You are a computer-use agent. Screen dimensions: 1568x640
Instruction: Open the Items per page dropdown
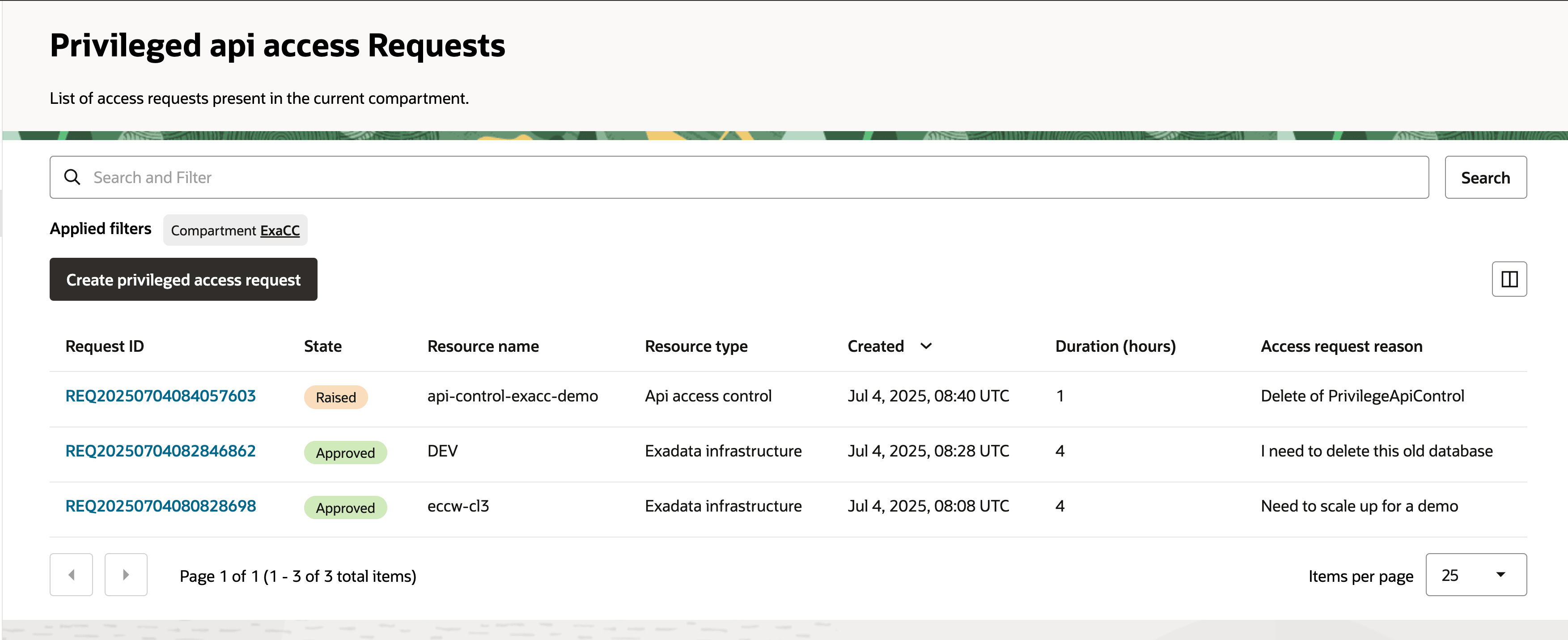coord(1475,574)
